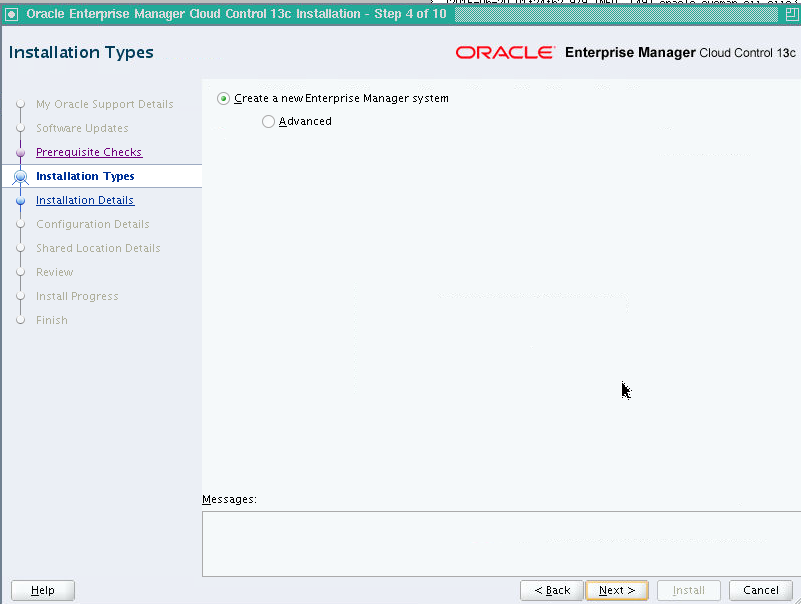Click the Installation Types page heading
This screenshot has height=604, width=801.
[81, 53]
